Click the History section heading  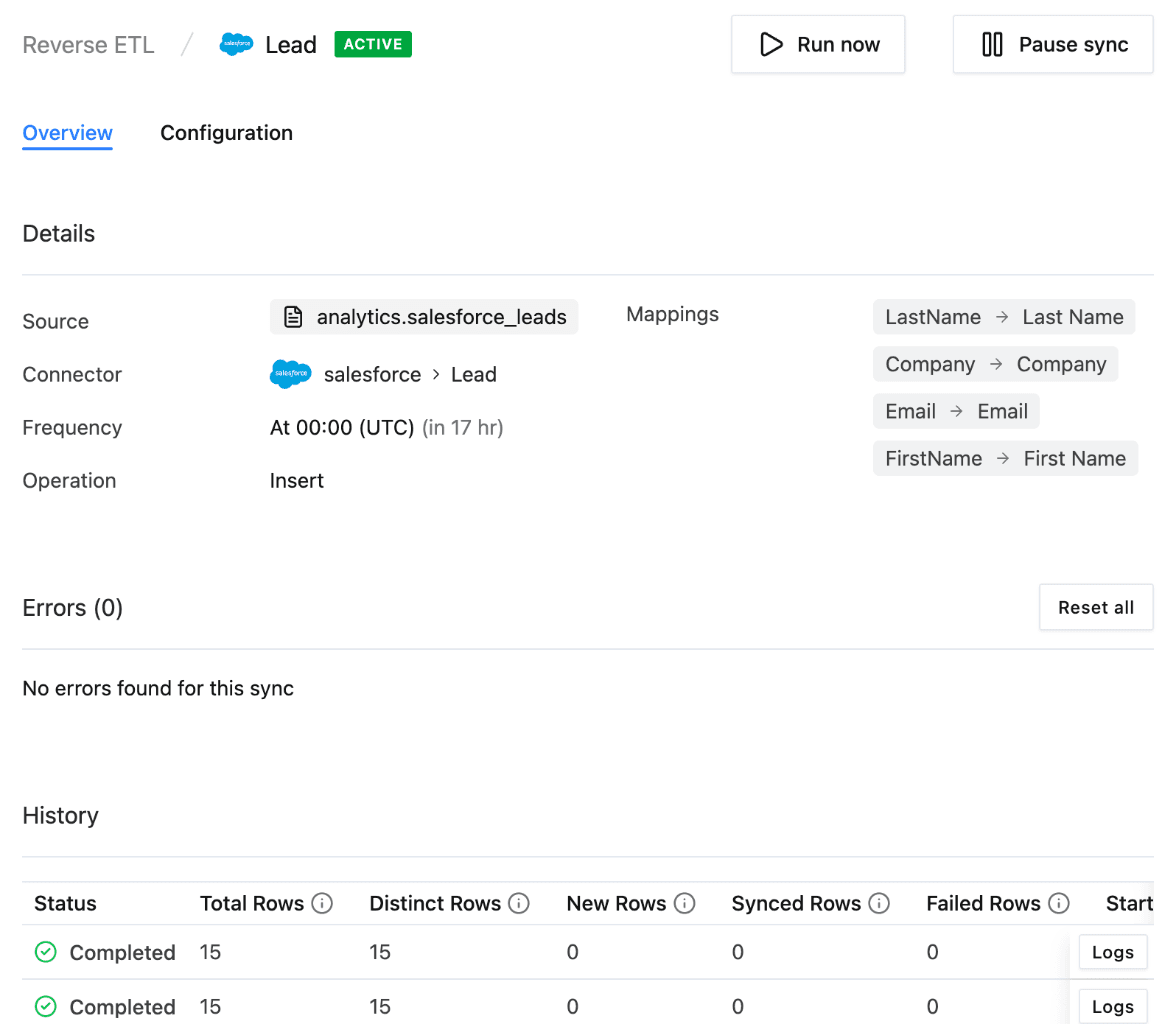point(61,815)
